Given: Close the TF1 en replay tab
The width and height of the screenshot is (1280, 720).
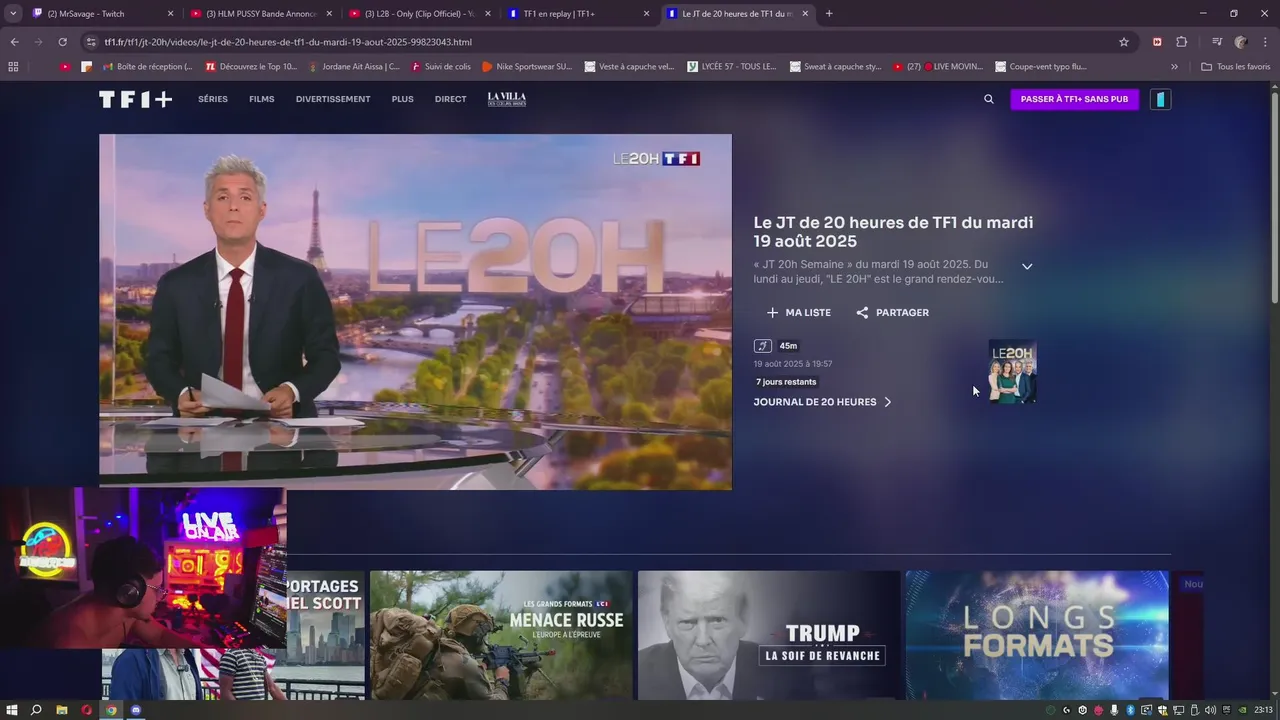Looking at the screenshot, I should tap(646, 14).
